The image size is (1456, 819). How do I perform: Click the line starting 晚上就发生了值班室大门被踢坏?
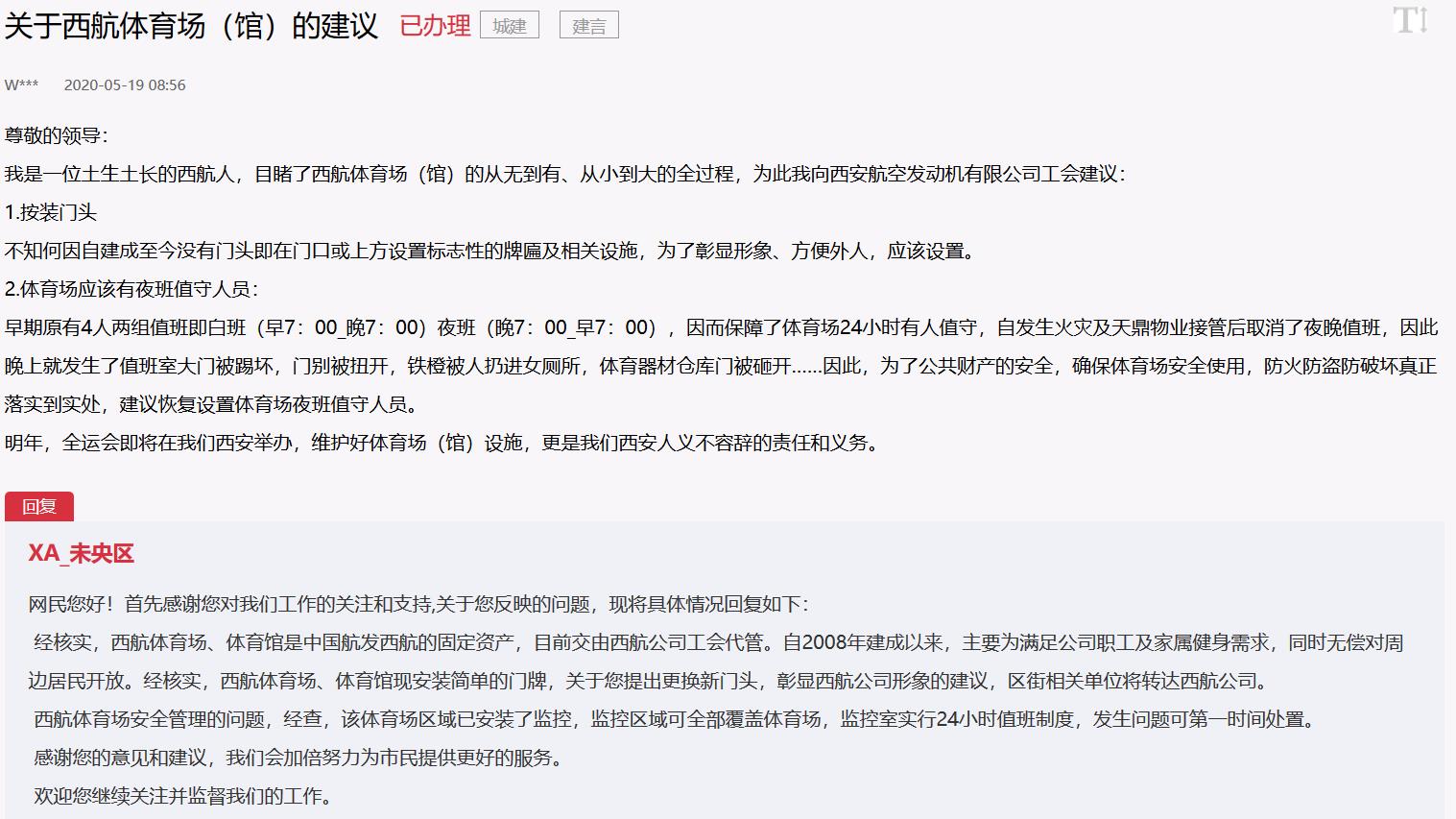[x=722, y=366]
